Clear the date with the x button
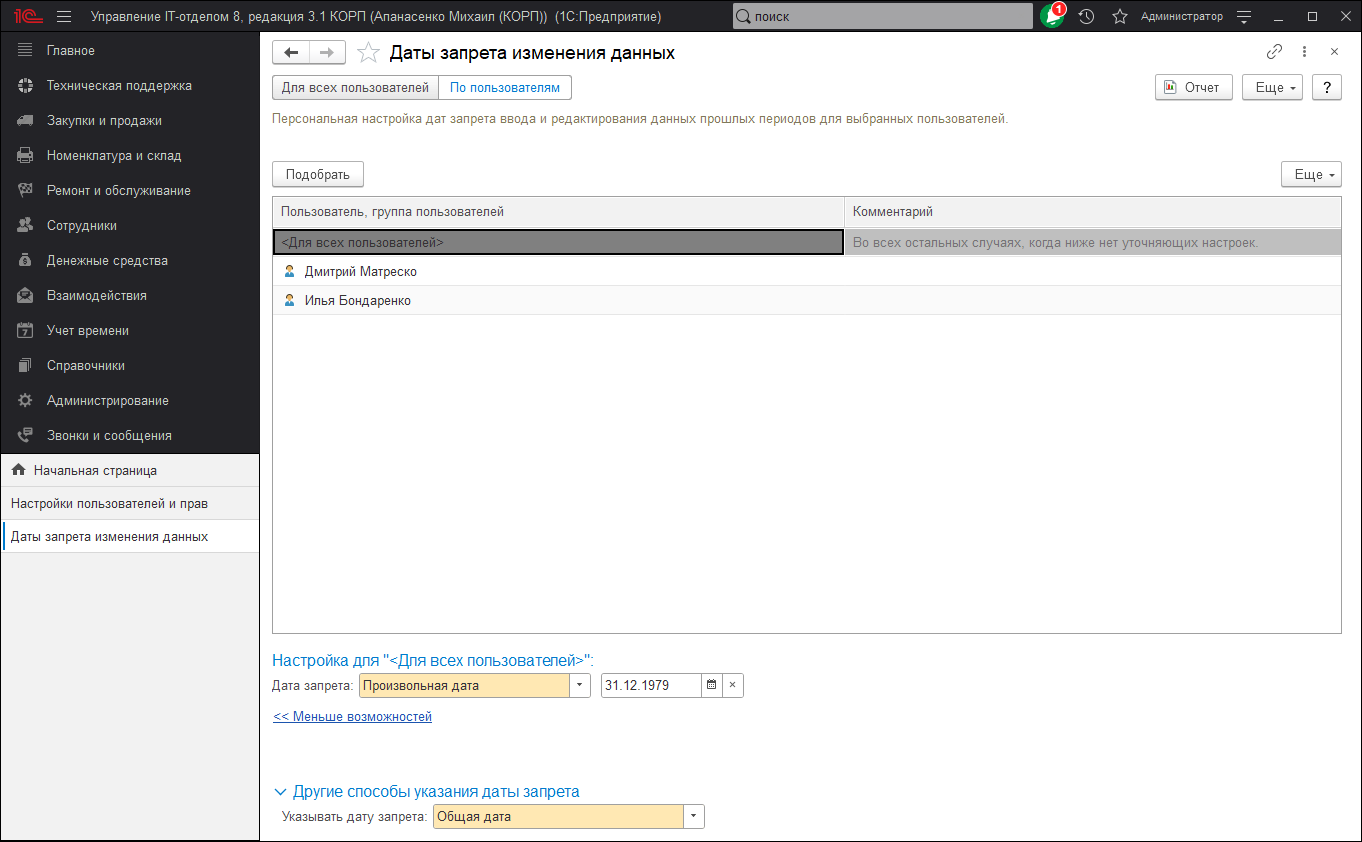This screenshot has width=1362, height=842. (x=732, y=685)
